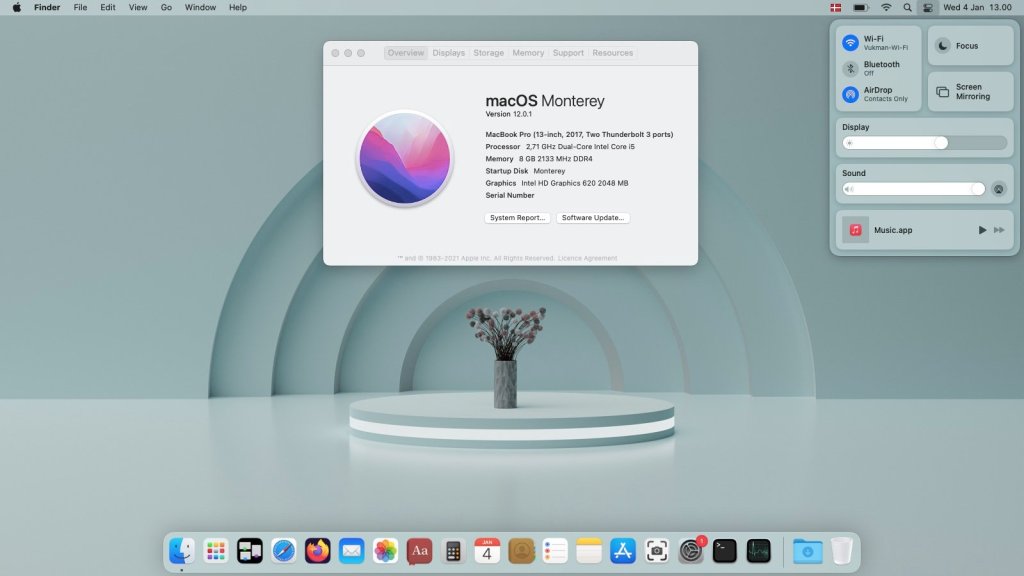Open Firefox from the dock
Screen dimensions: 1024x576
[x=318, y=551]
